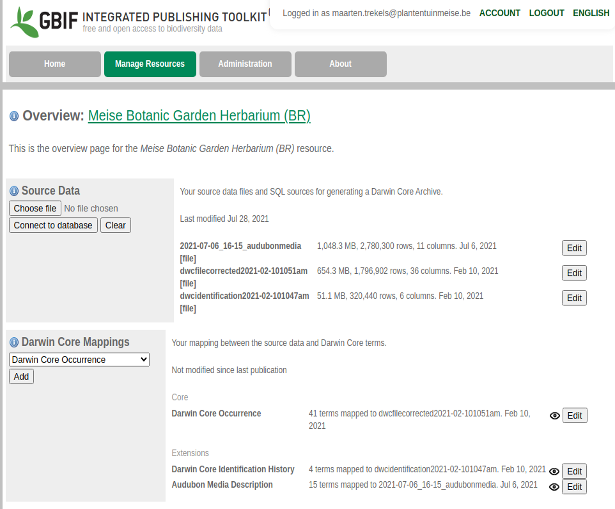Click Darwin Core Occurrence core label
Viewport: 615px width, 509px height.
(x=216, y=414)
